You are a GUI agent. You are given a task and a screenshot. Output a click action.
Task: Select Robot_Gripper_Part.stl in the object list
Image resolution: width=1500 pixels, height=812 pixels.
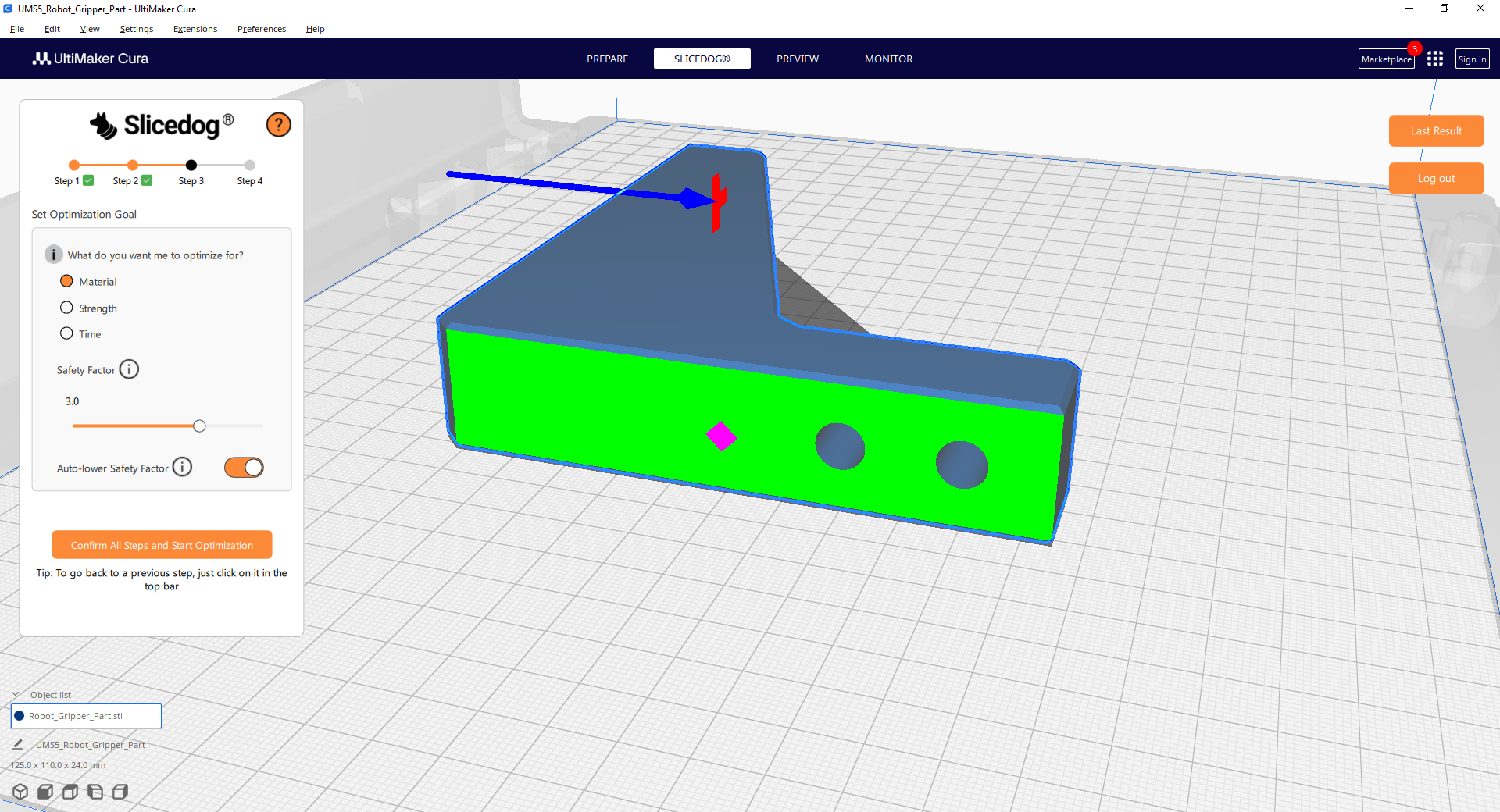(86, 716)
